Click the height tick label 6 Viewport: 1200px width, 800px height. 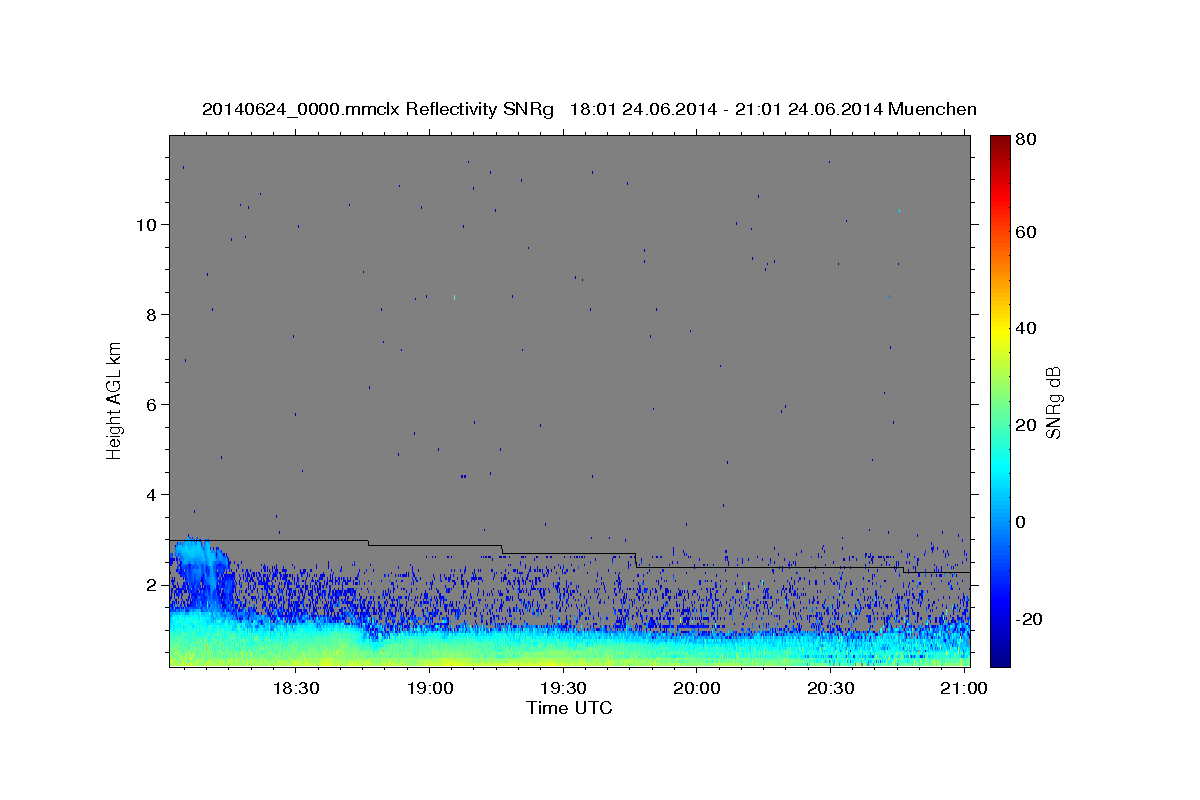151,404
